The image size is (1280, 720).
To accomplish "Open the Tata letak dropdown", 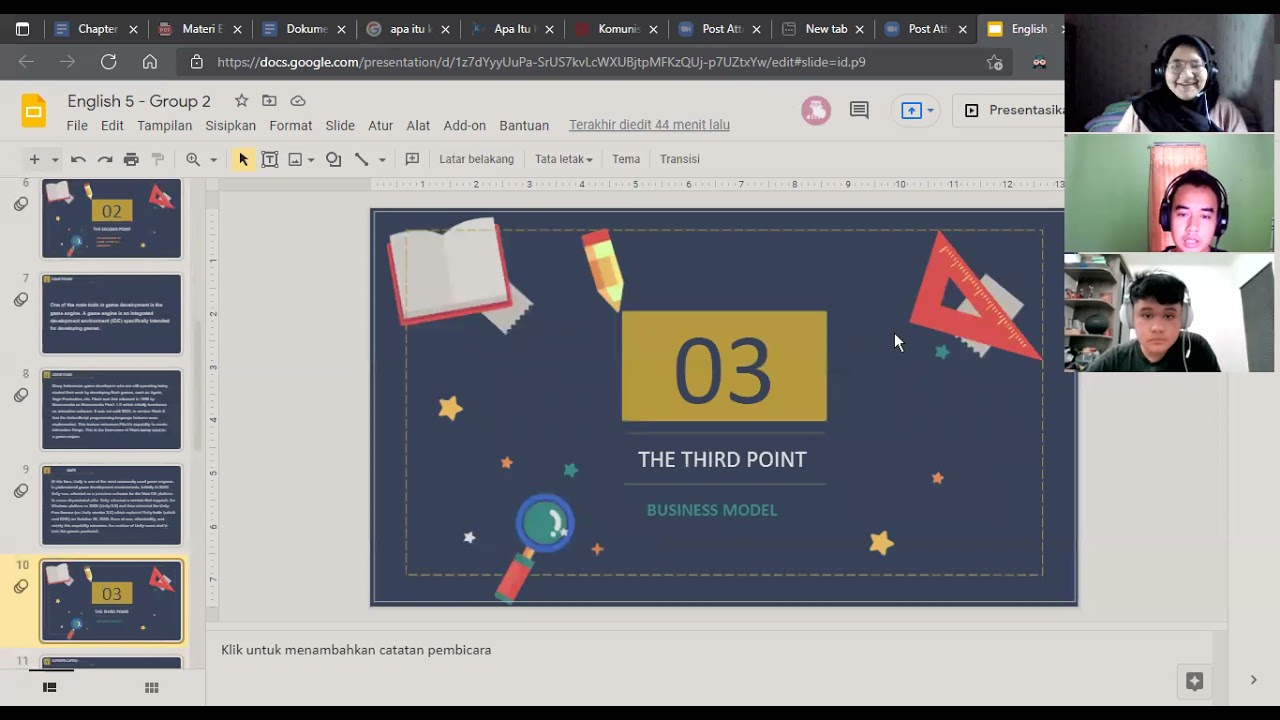I will (x=563, y=159).
